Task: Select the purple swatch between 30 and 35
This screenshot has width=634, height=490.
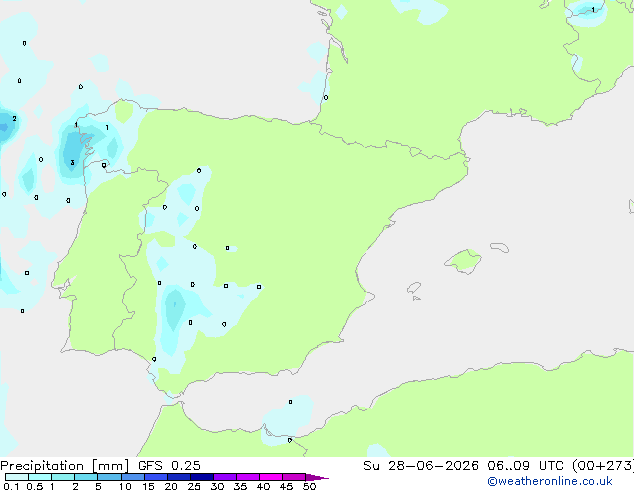Action: click(x=225, y=477)
